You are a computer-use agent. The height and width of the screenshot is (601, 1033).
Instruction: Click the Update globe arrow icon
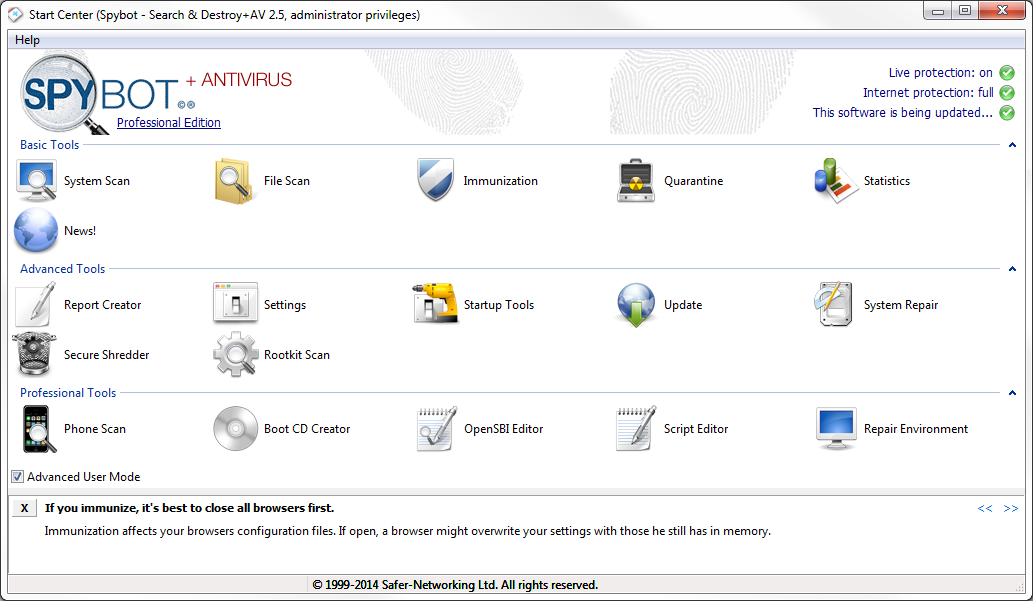(x=636, y=304)
